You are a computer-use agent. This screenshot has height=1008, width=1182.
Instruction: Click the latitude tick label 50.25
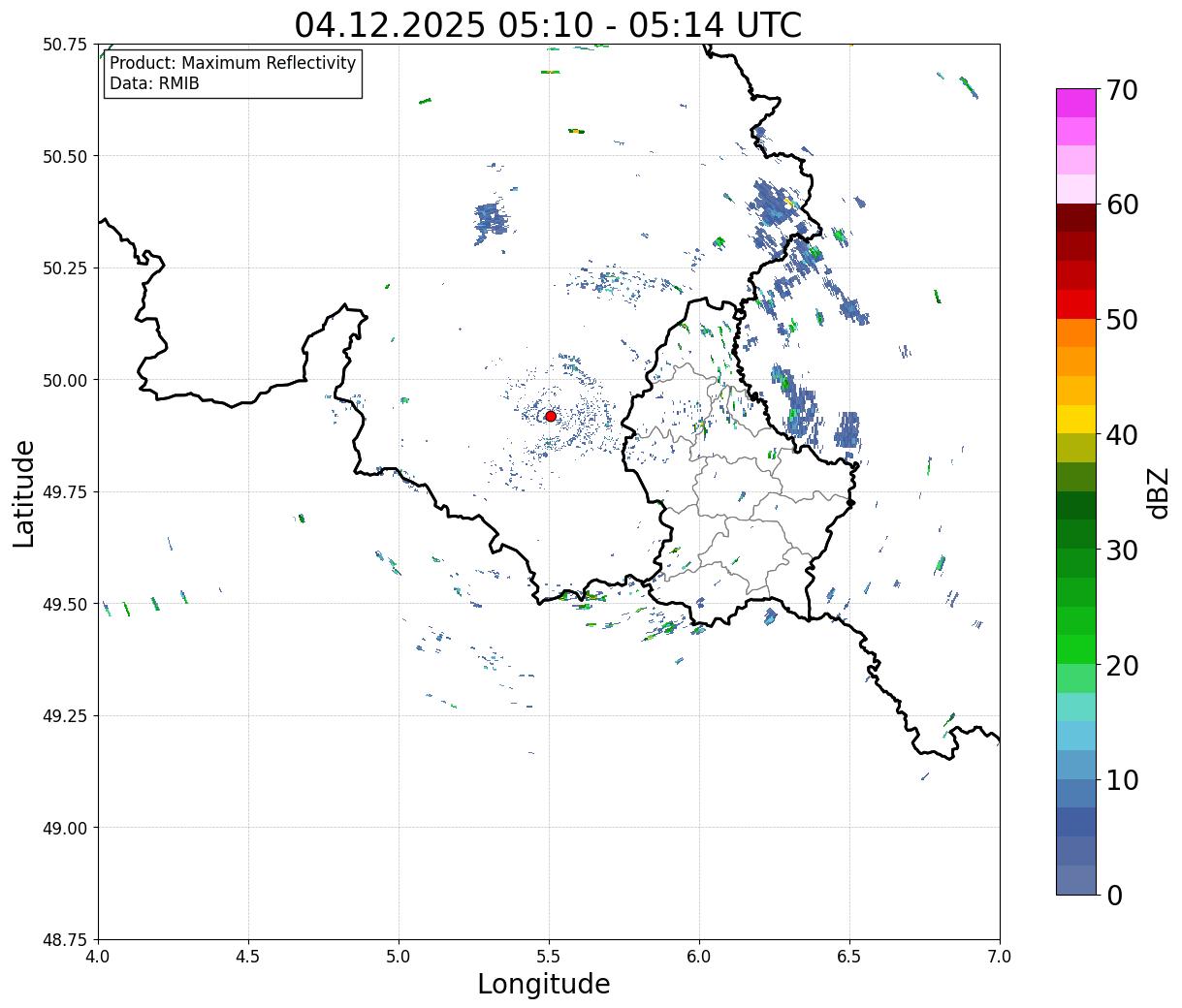(65, 268)
